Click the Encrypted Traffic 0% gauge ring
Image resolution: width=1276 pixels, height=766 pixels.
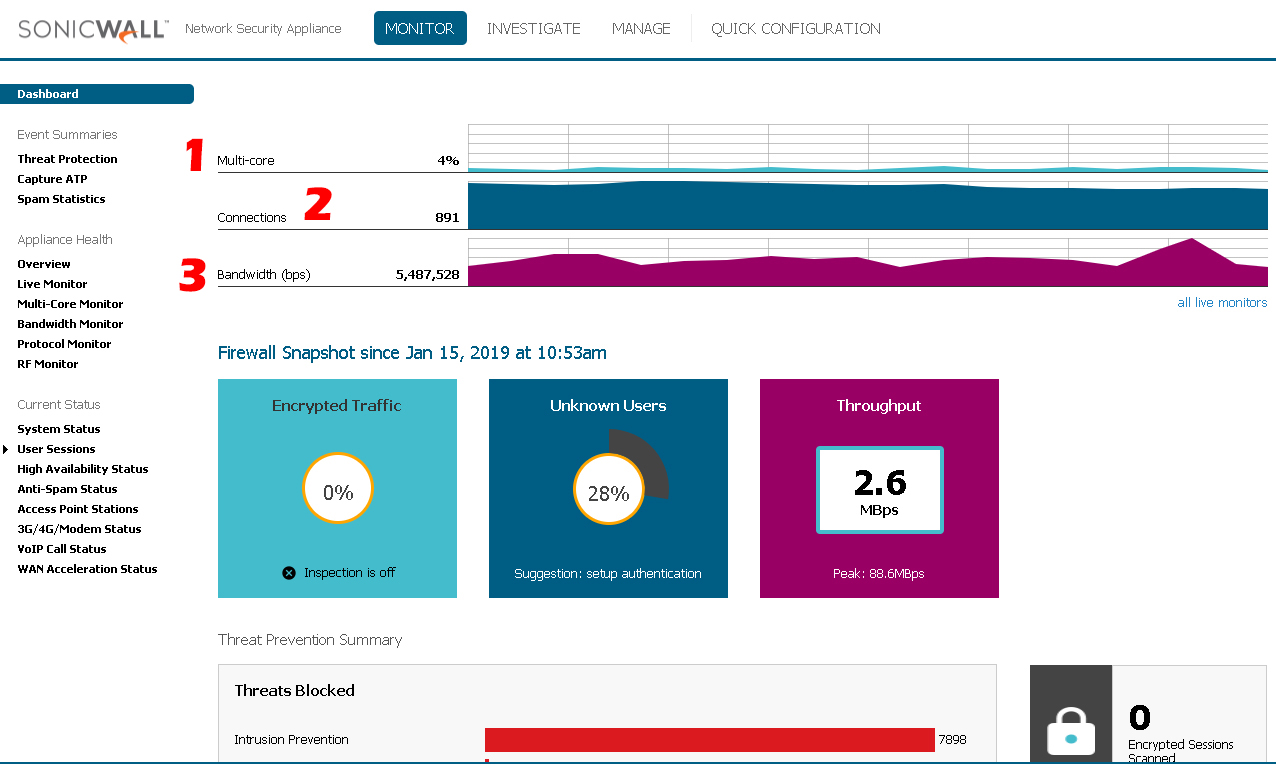(337, 488)
